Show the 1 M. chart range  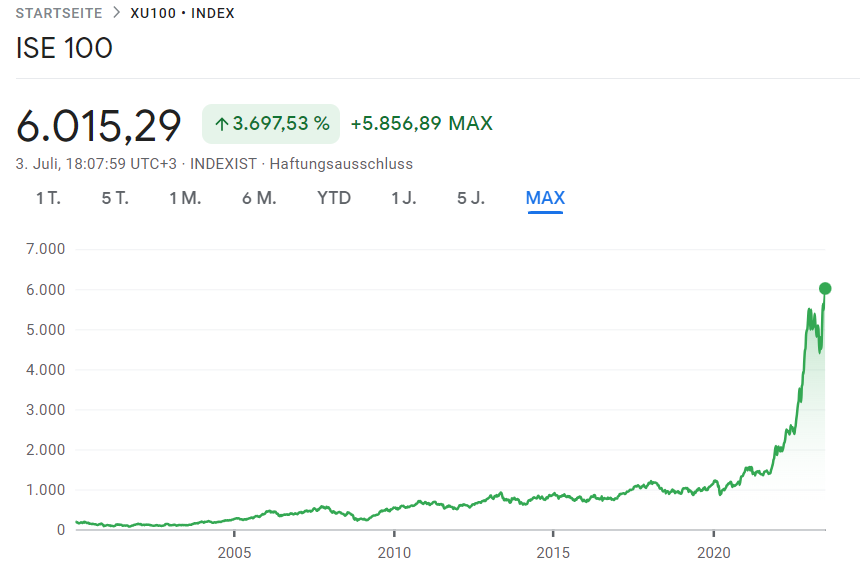click(185, 198)
